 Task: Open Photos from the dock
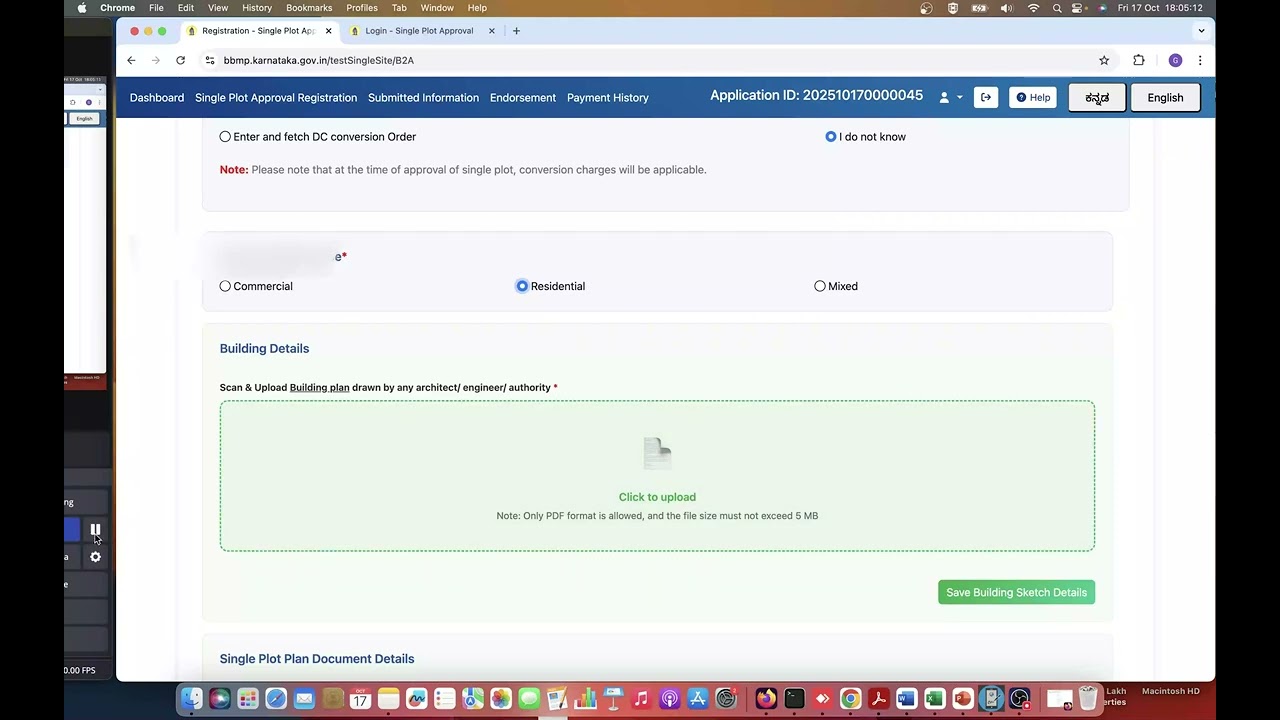tap(501, 699)
